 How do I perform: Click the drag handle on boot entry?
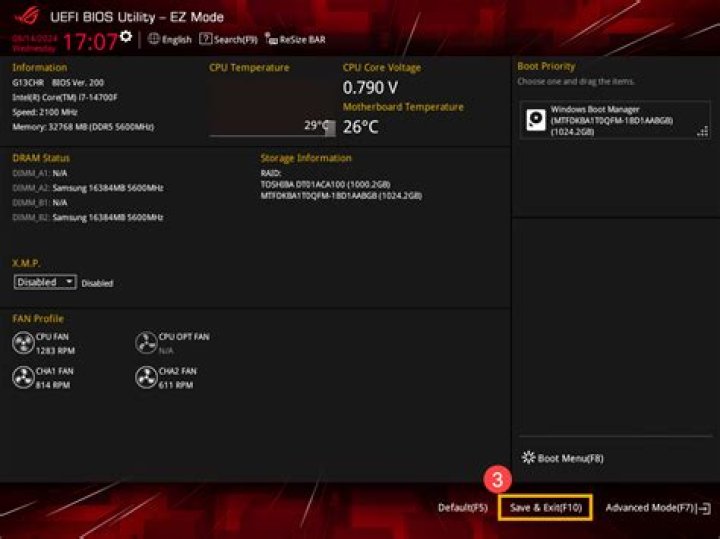coord(703,132)
